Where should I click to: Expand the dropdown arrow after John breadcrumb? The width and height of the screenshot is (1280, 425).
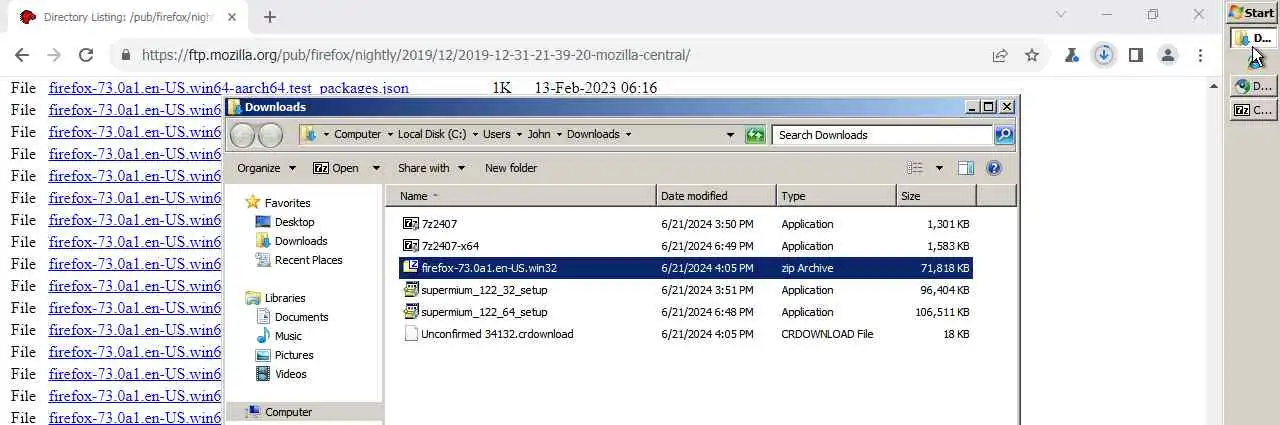559,135
